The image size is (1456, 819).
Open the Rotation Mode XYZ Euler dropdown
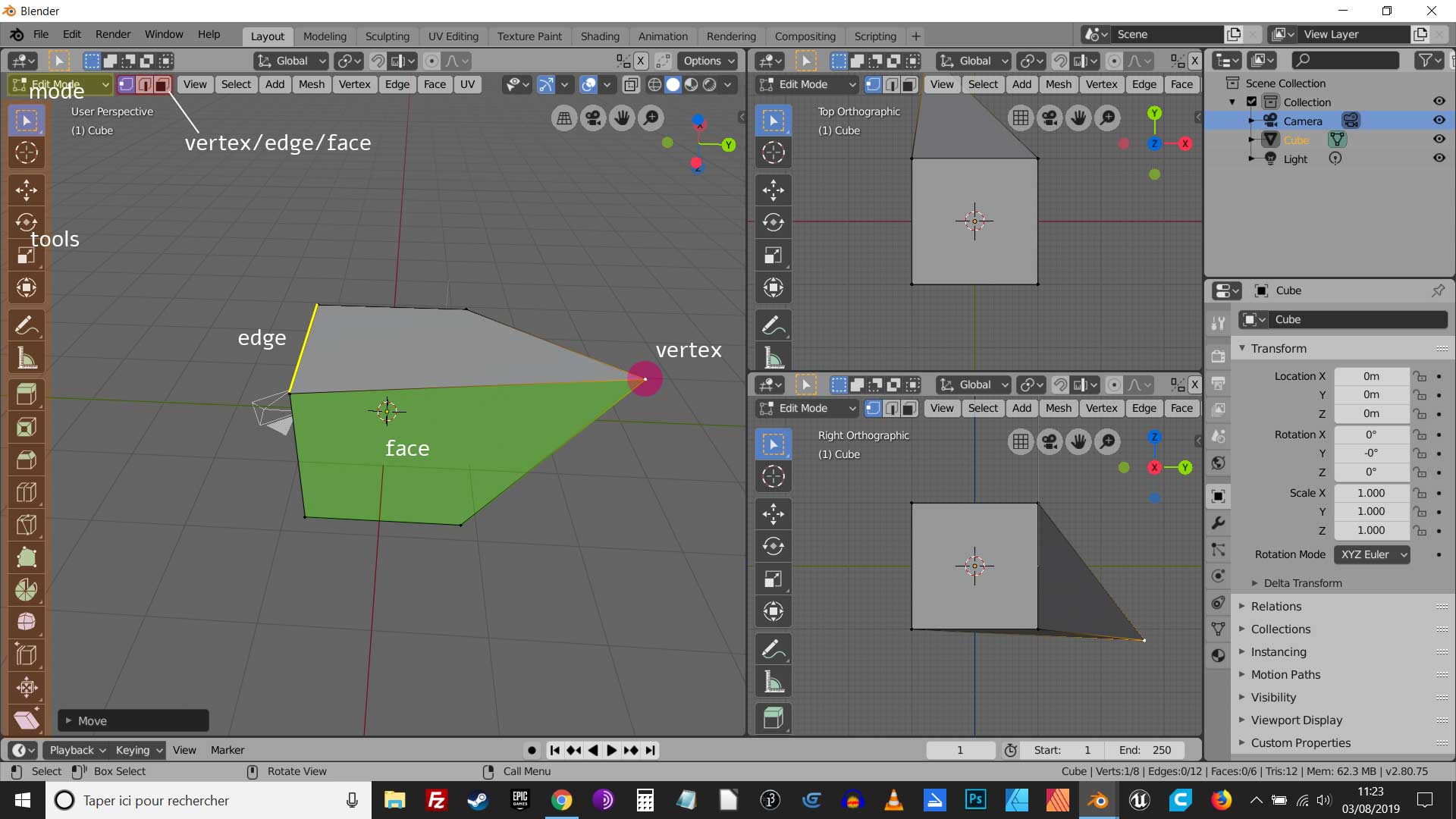(1372, 554)
